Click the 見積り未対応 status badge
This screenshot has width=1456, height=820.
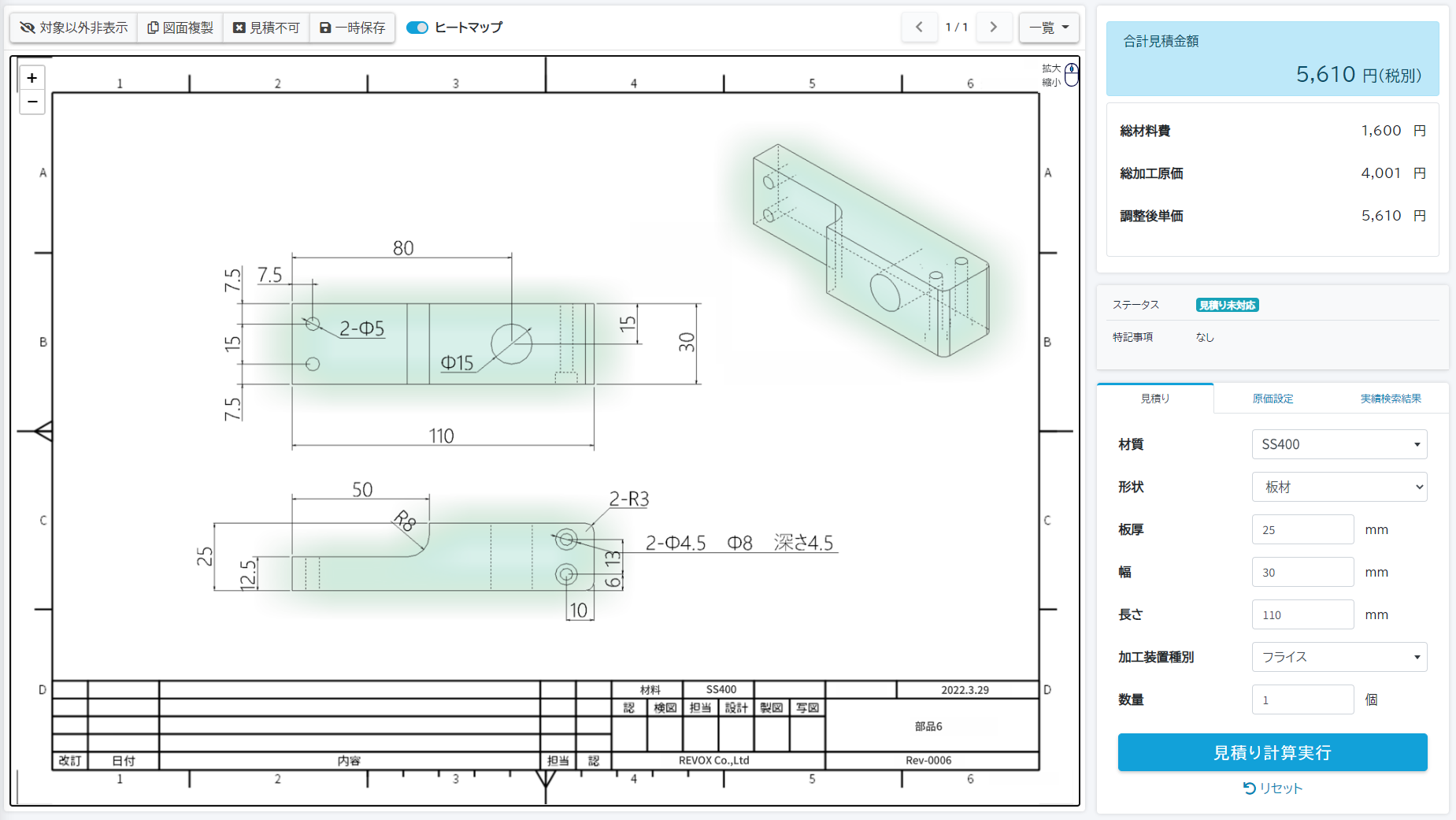[1227, 306]
